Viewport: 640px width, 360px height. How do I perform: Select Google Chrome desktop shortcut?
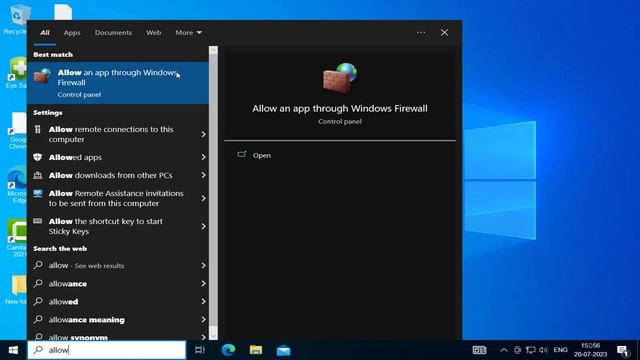(18, 130)
